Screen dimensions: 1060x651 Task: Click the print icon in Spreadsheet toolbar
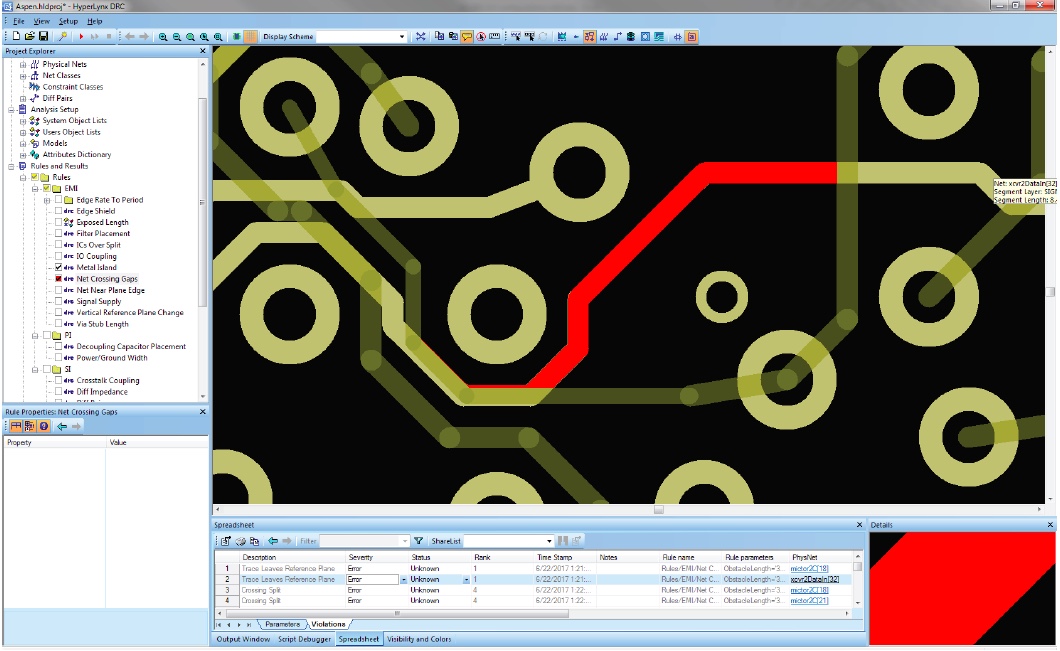(240, 541)
